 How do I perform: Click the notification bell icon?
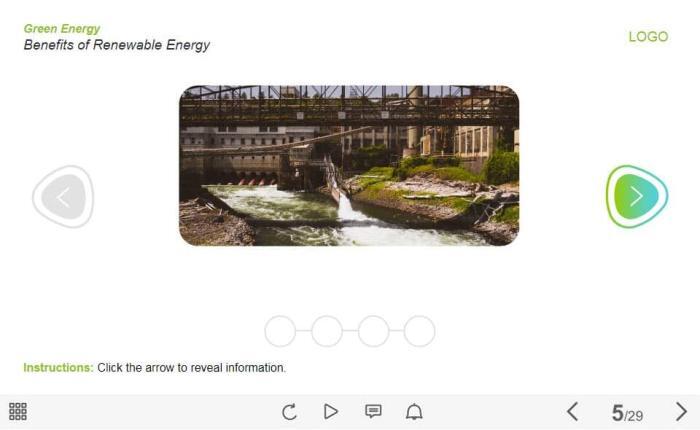(414, 411)
